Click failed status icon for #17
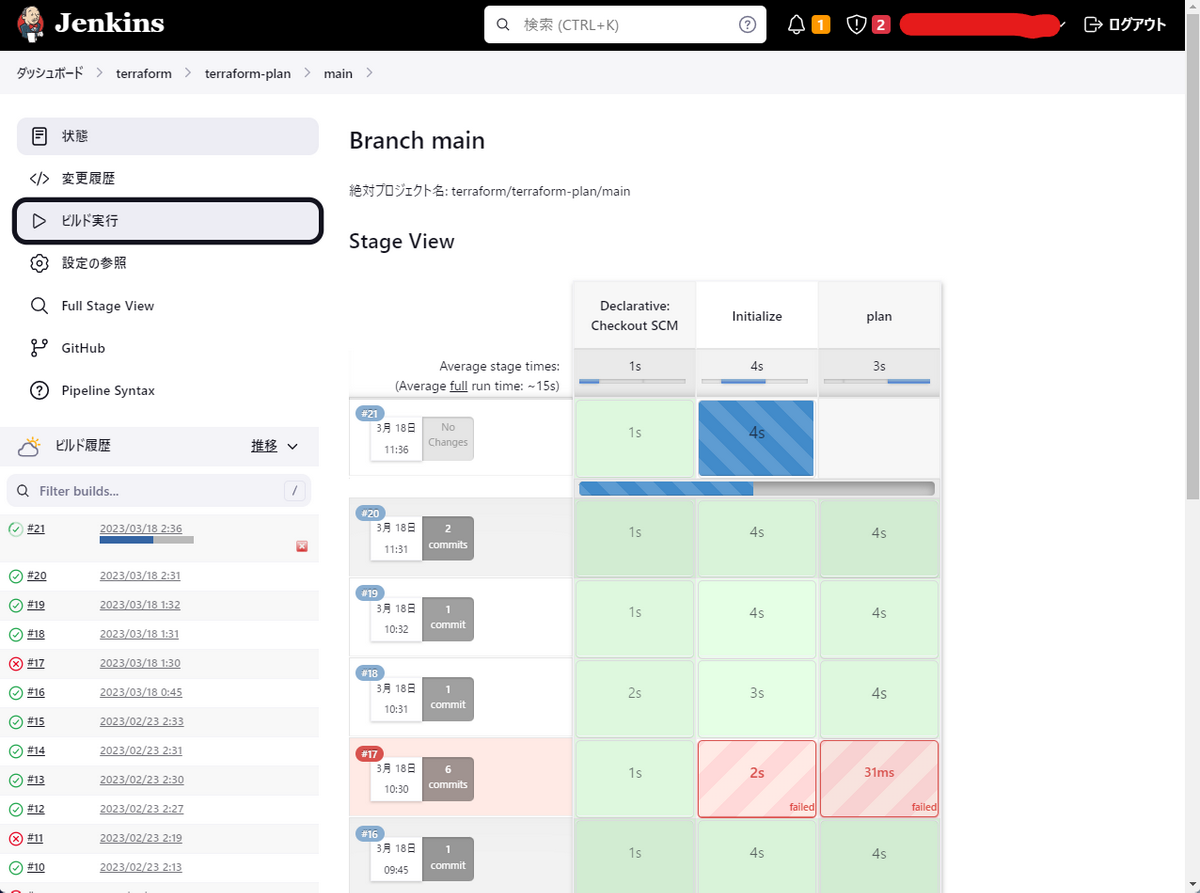This screenshot has height=893, width=1200. [15, 663]
